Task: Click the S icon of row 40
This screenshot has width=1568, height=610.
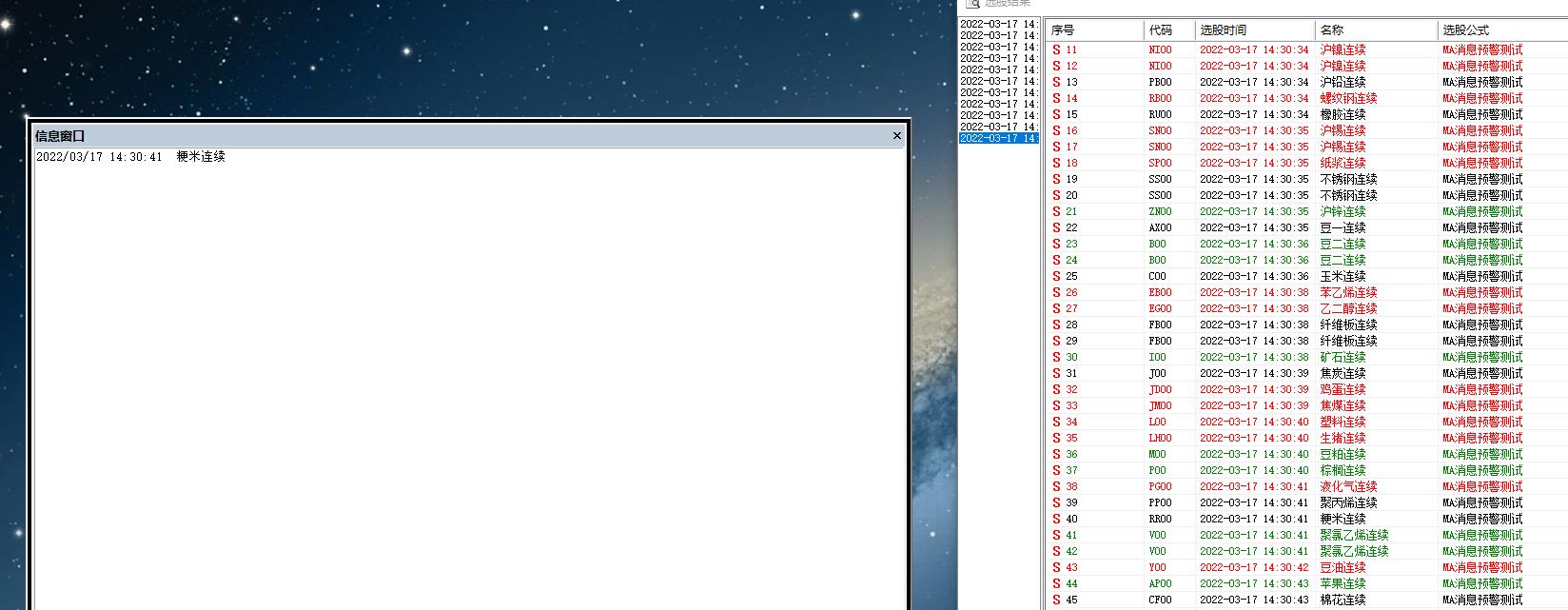Action: click(1056, 519)
